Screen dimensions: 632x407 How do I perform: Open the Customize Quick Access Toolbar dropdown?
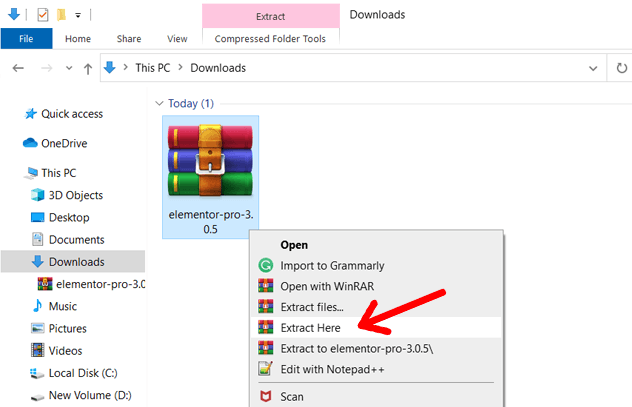pyautogui.click(x=78, y=15)
